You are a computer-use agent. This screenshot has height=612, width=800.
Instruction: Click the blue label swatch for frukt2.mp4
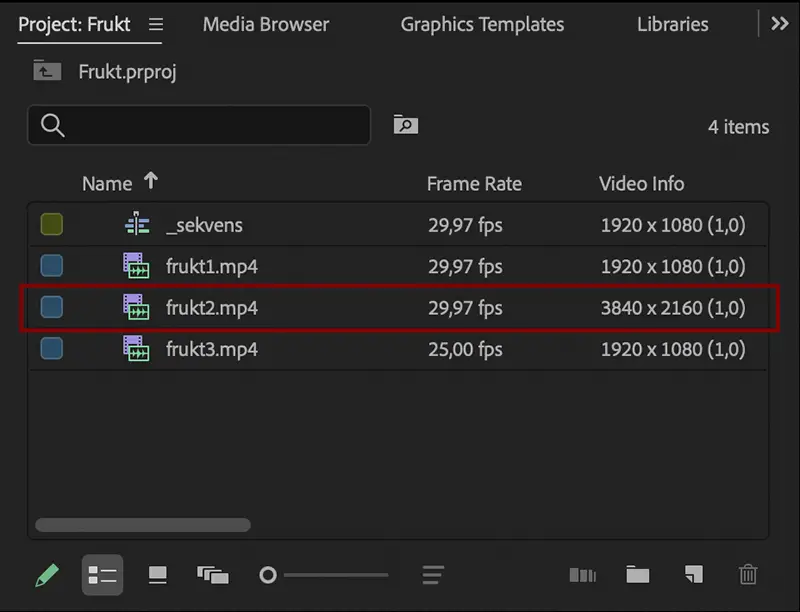point(52,307)
